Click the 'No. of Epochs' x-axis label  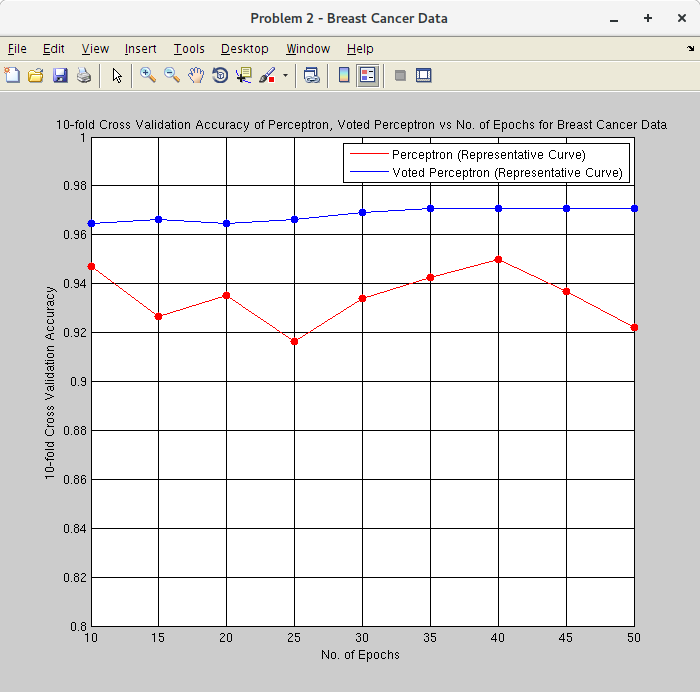[360, 654]
